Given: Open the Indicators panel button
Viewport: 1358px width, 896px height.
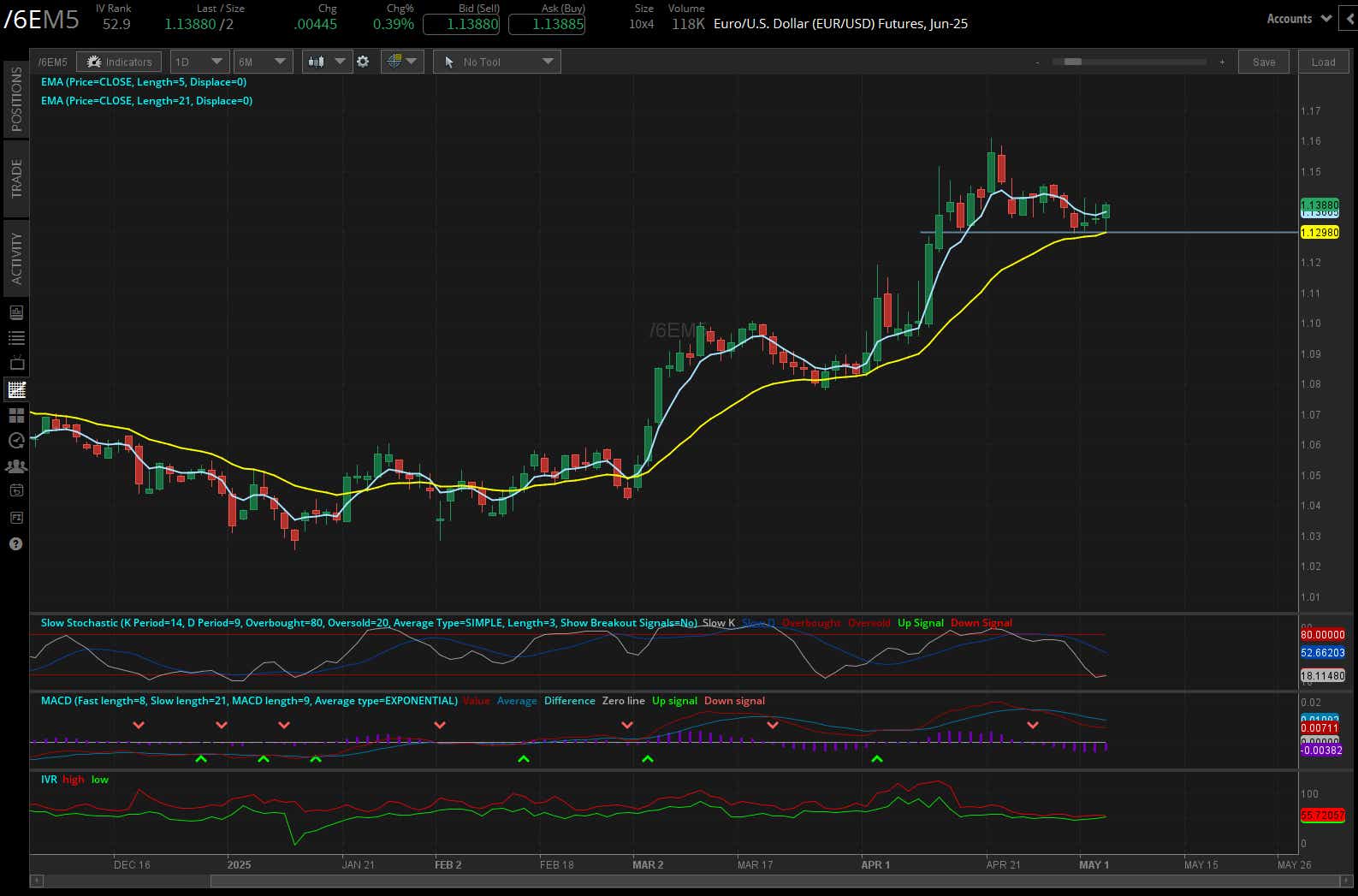Looking at the screenshot, I should (x=119, y=62).
